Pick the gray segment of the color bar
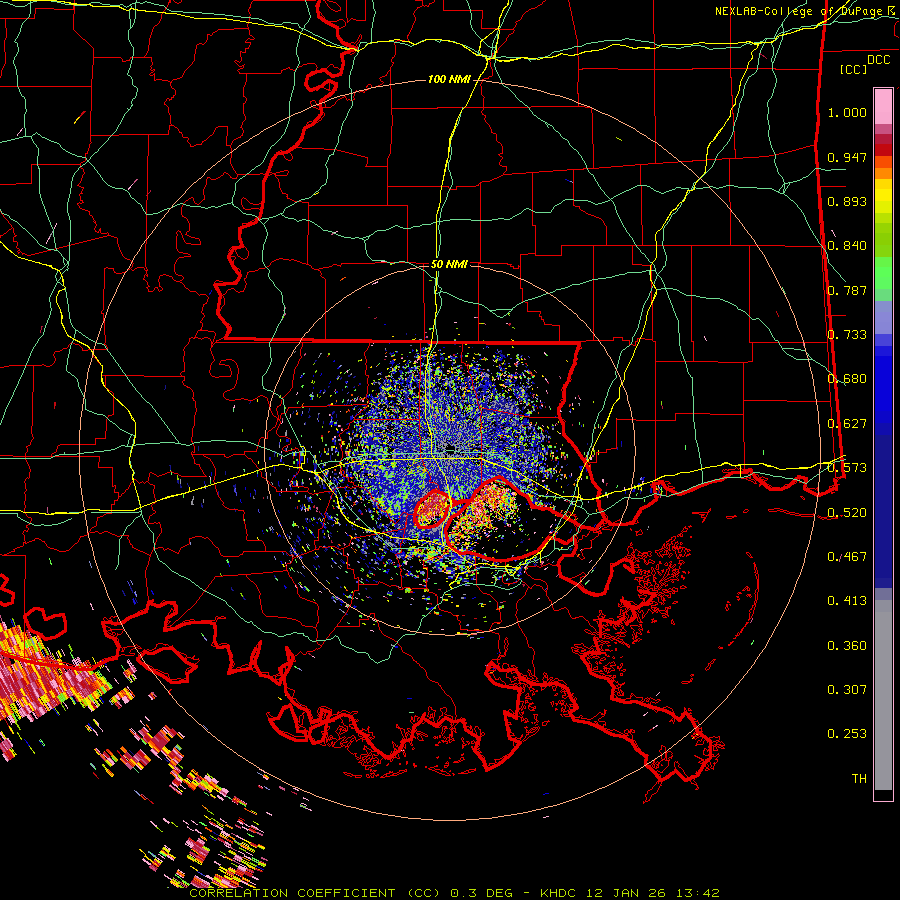 pyautogui.click(x=883, y=695)
